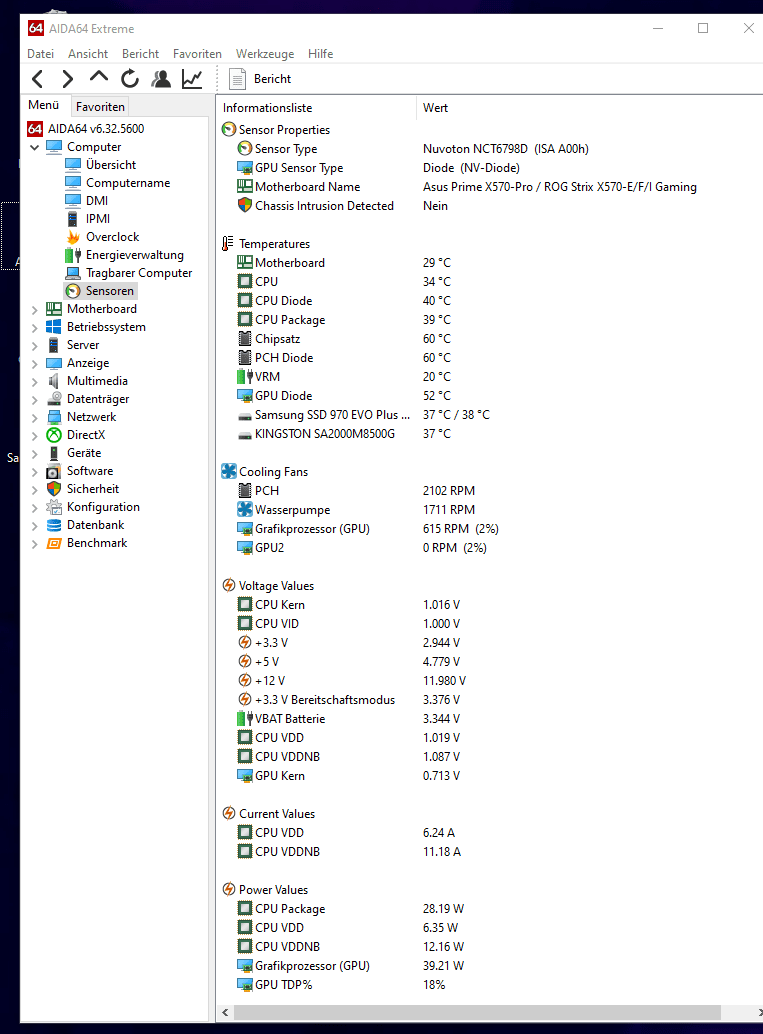This screenshot has height=1034, width=763.
Task: Open the Werkzeuge menu
Action: [265, 53]
